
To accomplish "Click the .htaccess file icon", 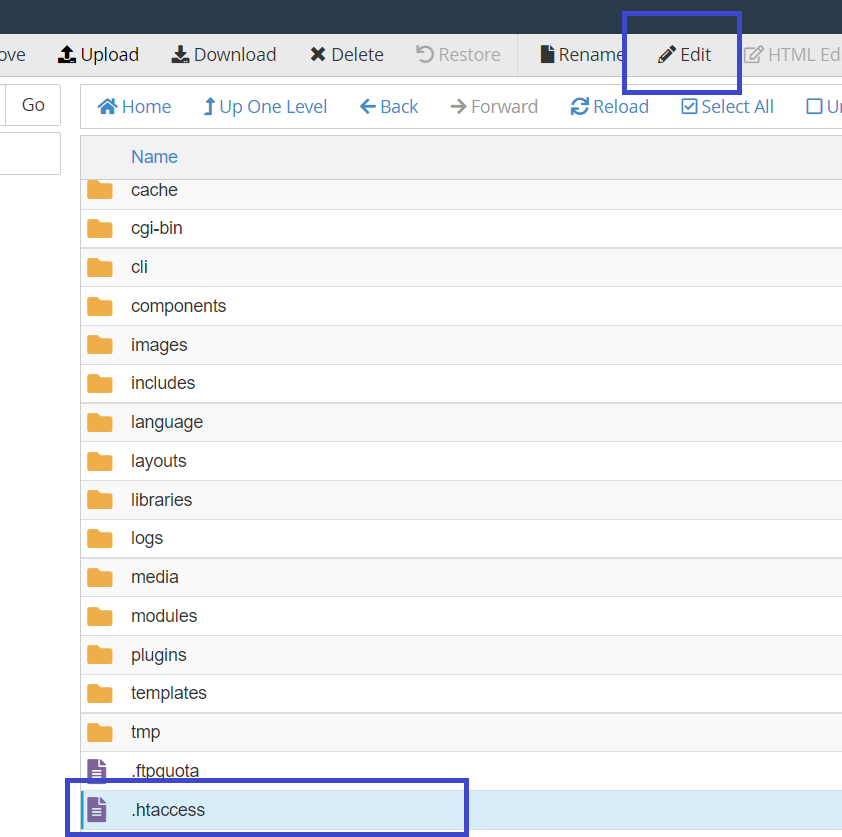I will click(x=97, y=810).
